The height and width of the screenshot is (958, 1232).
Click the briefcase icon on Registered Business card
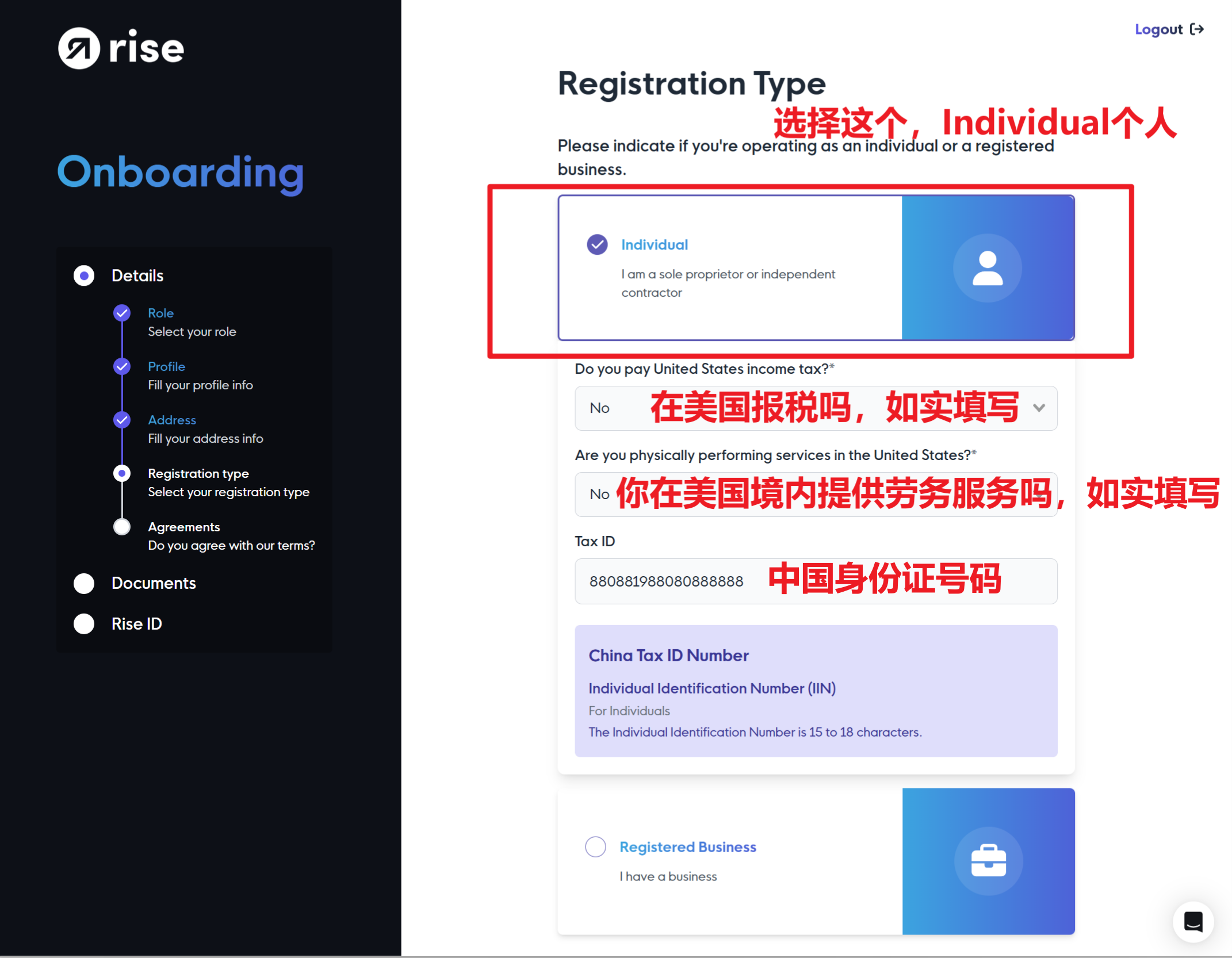pyautogui.click(x=988, y=861)
